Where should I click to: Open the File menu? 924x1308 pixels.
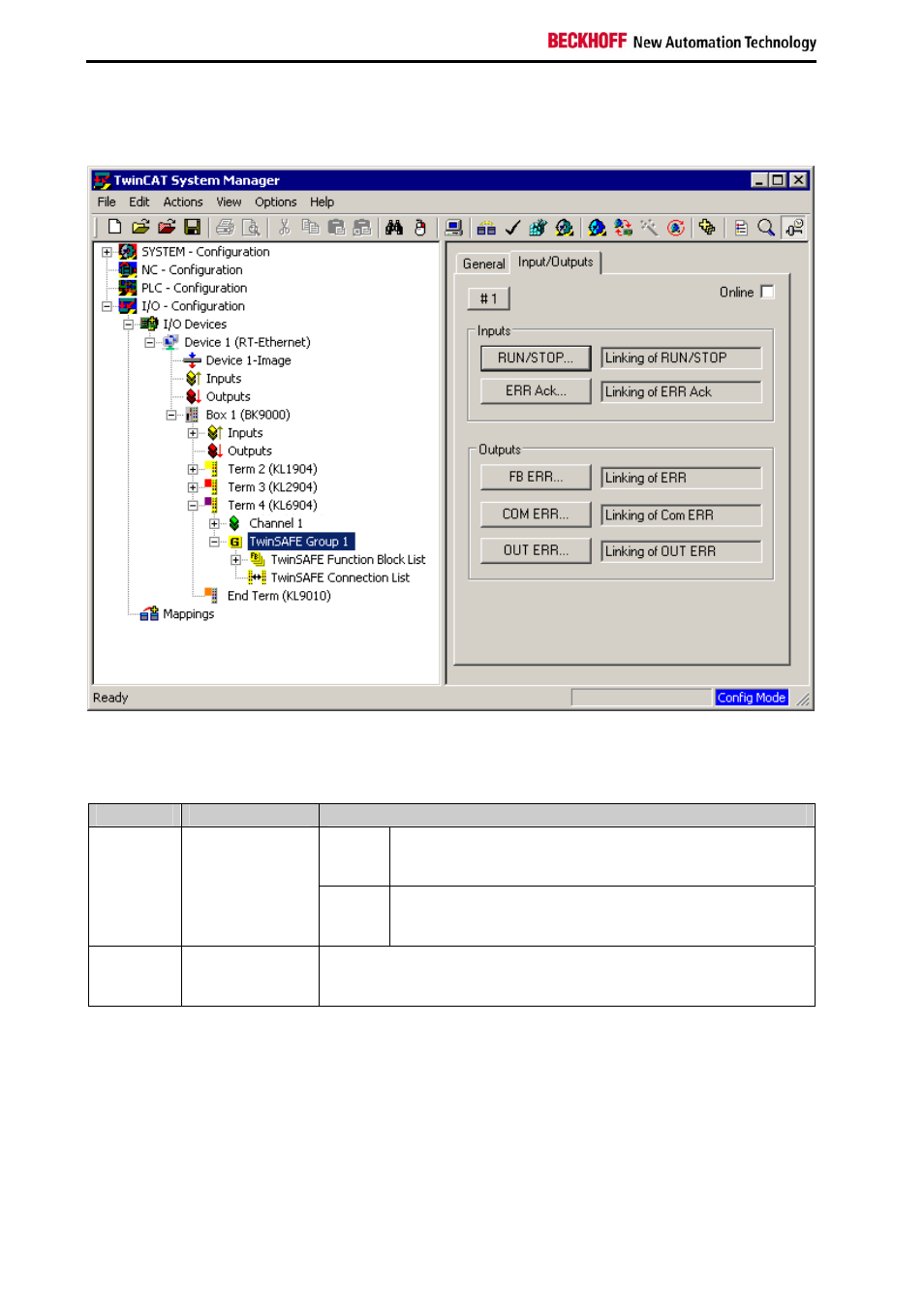click(107, 202)
